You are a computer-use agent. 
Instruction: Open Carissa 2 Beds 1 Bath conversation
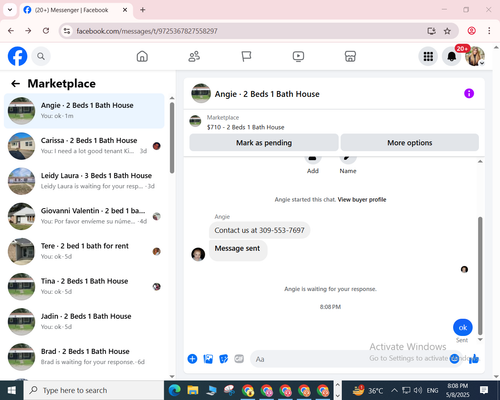84,146
